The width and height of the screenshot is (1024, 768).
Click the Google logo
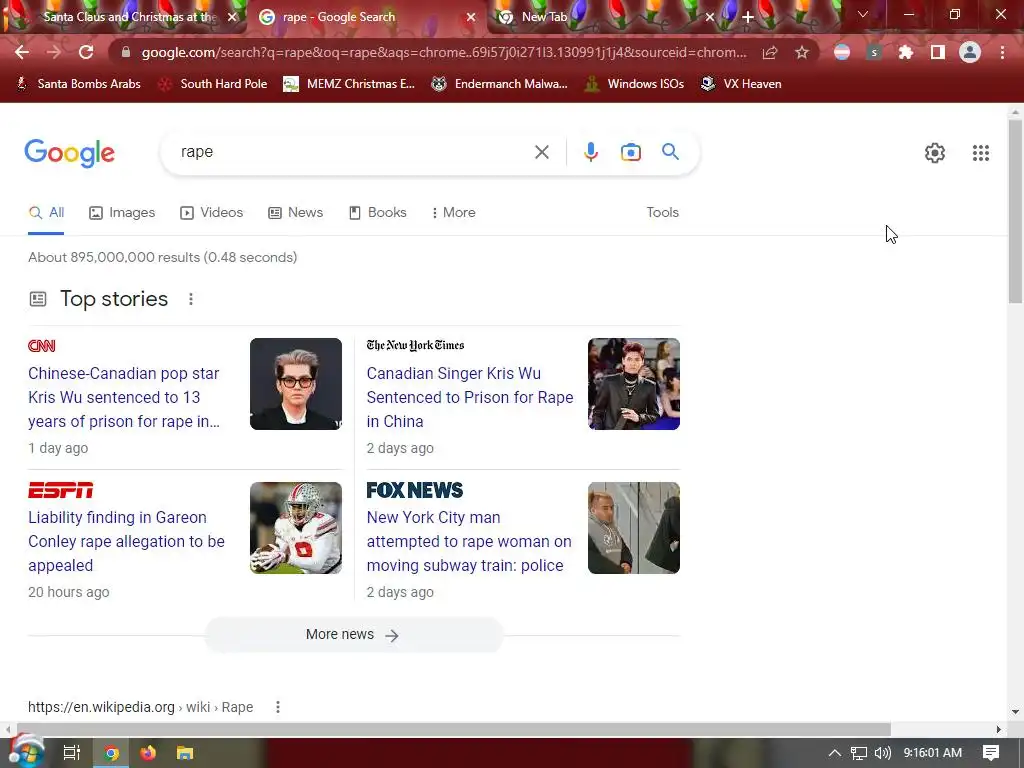69,153
